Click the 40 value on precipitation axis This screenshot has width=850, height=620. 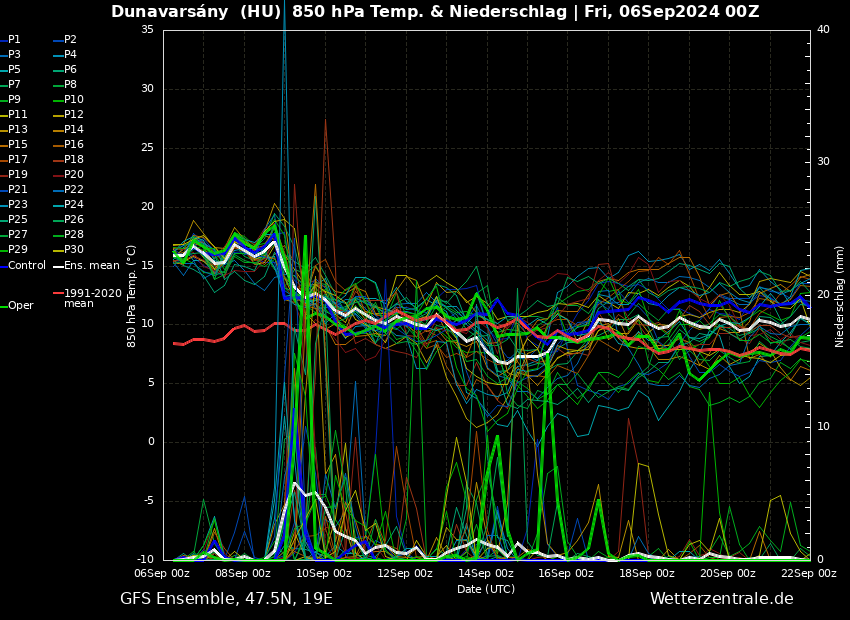pyautogui.click(x=823, y=30)
